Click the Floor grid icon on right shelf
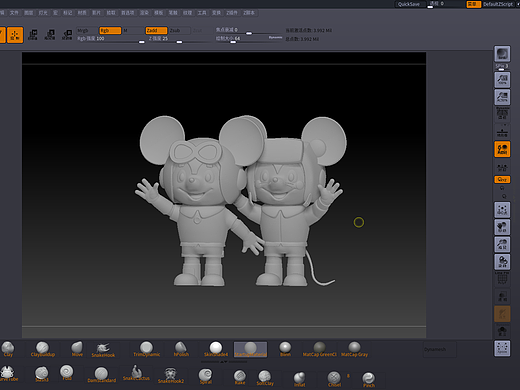This screenshot has width=520, height=390. pos(502,132)
